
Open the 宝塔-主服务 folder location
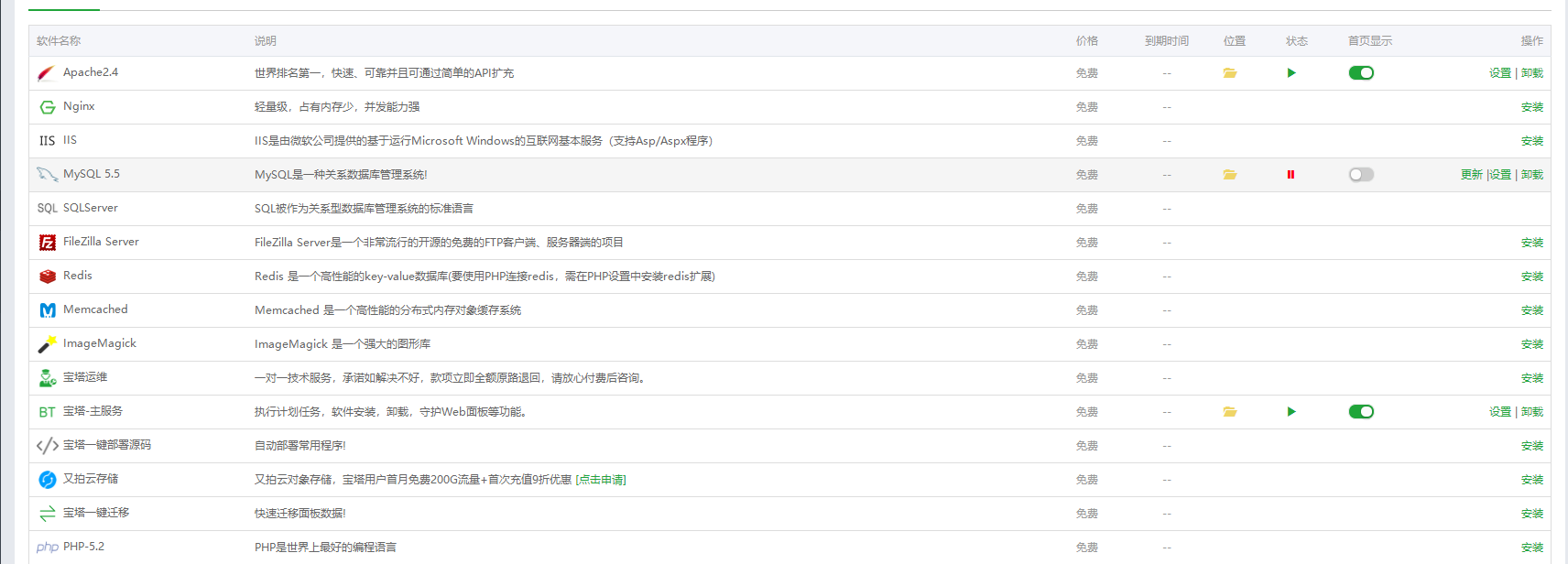coord(1230,412)
